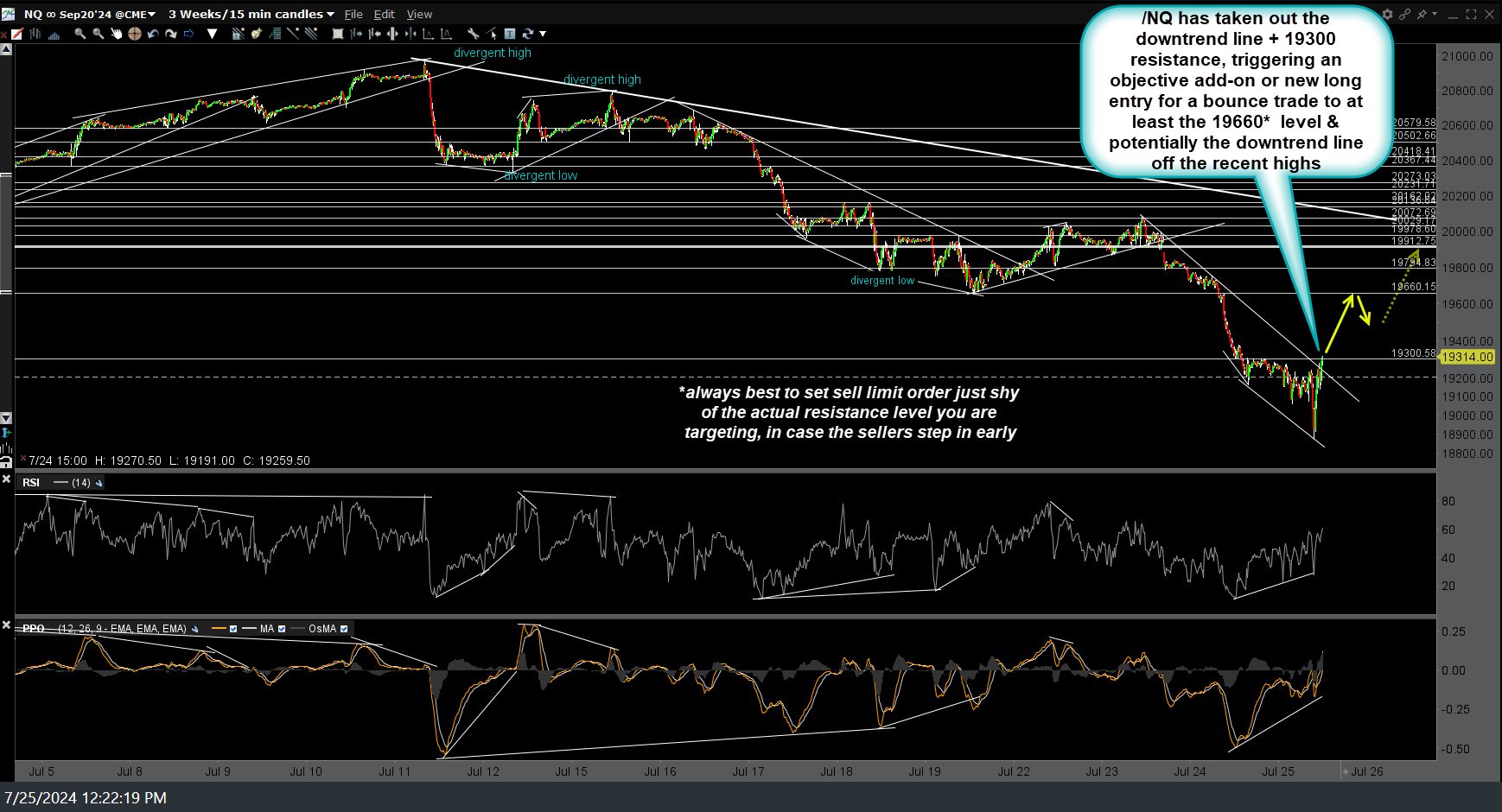Click the 19300.58 support level label
1502x812 pixels.
pos(1413,353)
